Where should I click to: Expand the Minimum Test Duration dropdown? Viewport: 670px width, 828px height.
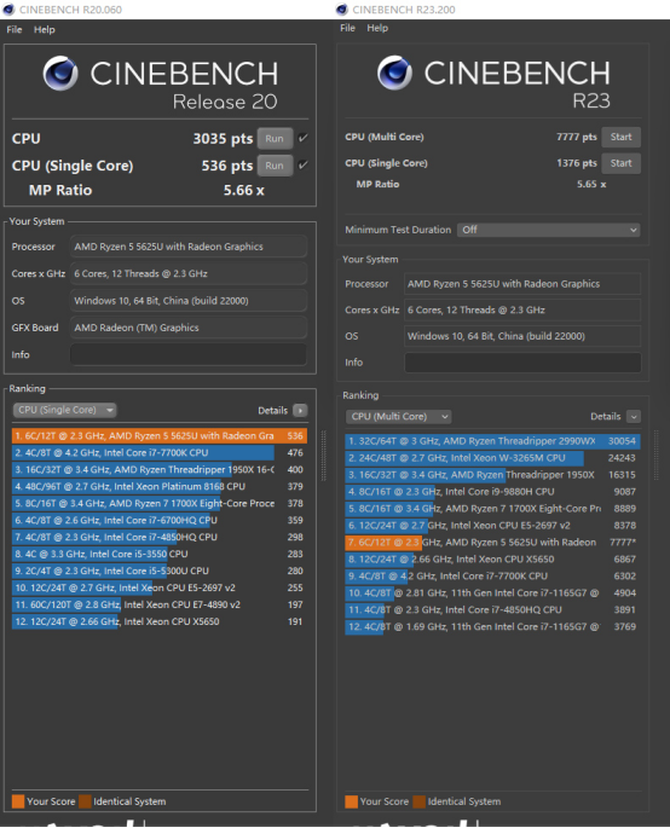[x=548, y=229]
